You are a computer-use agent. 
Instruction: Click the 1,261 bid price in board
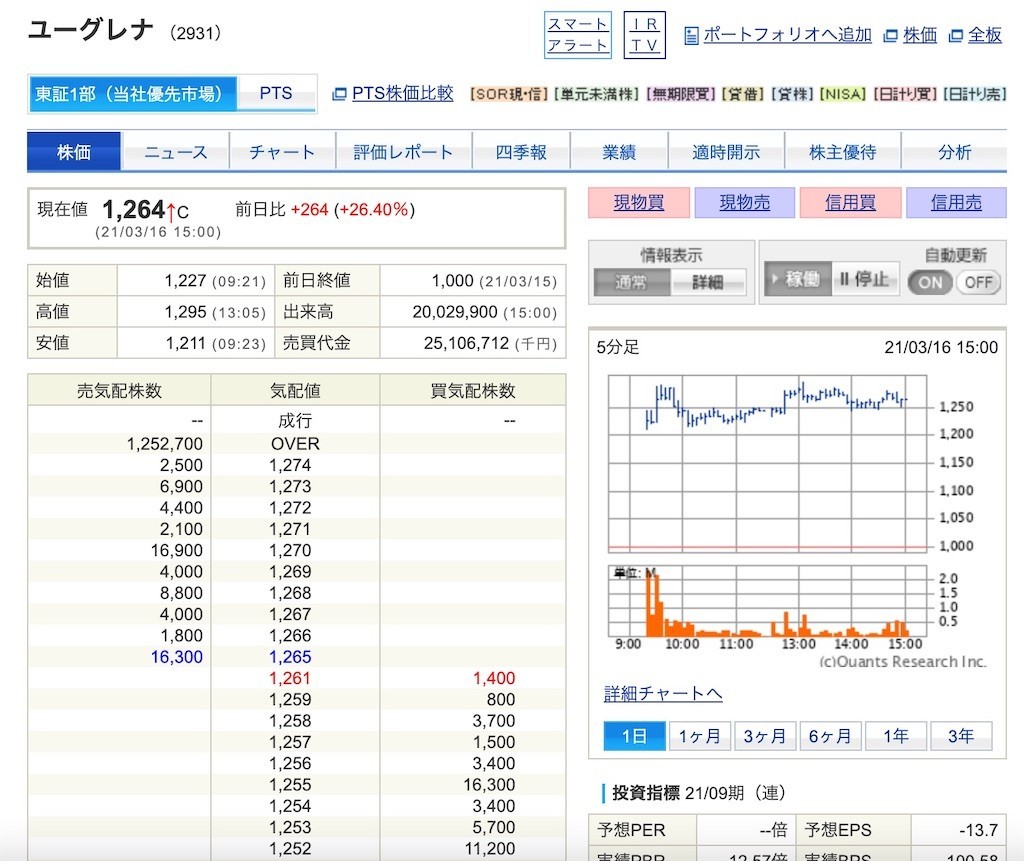tap(290, 678)
